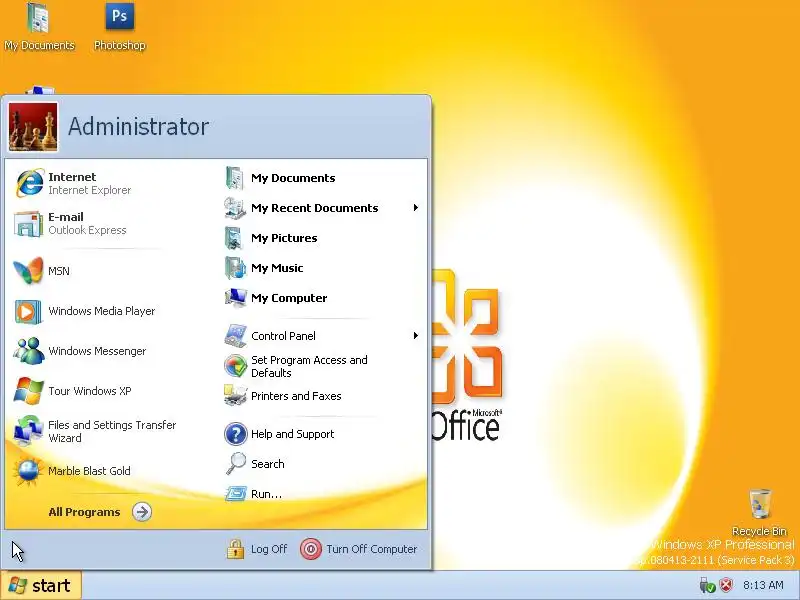Open Windows Media Player icon
The width and height of the screenshot is (800, 600).
click(x=28, y=311)
